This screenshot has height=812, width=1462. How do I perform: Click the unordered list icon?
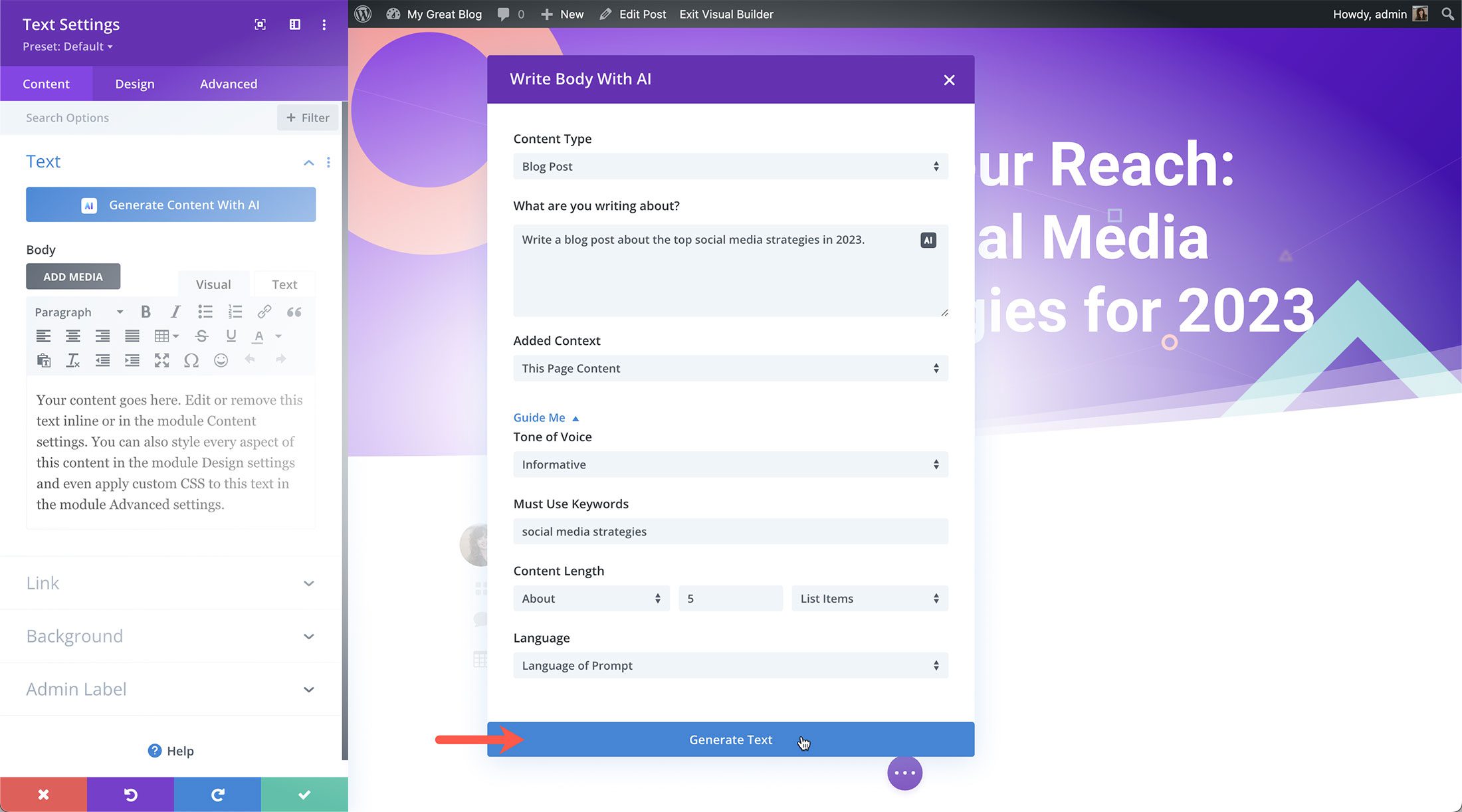click(x=205, y=311)
